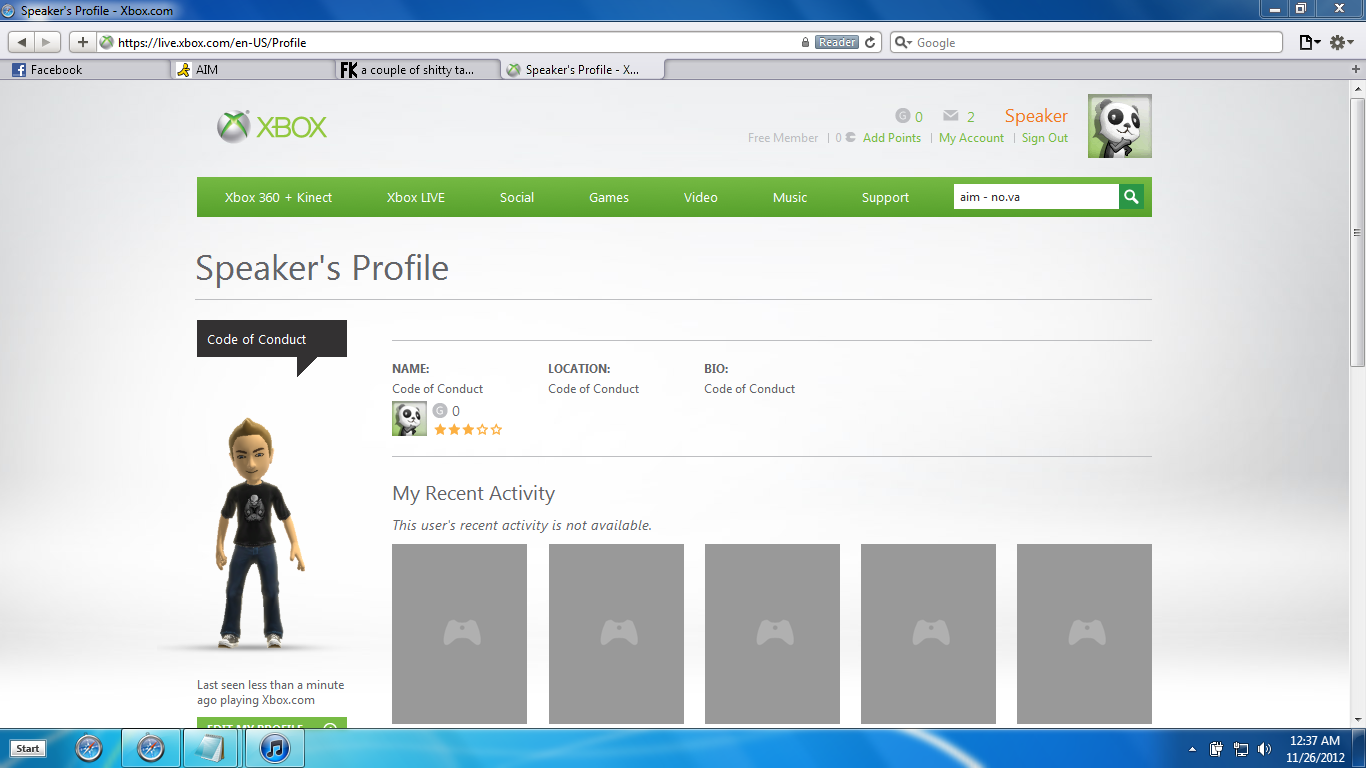The height and width of the screenshot is (768, 1366).
Task: Click 'Code of Conduct' under LOCATION
Action: click(x=593, y=389)
